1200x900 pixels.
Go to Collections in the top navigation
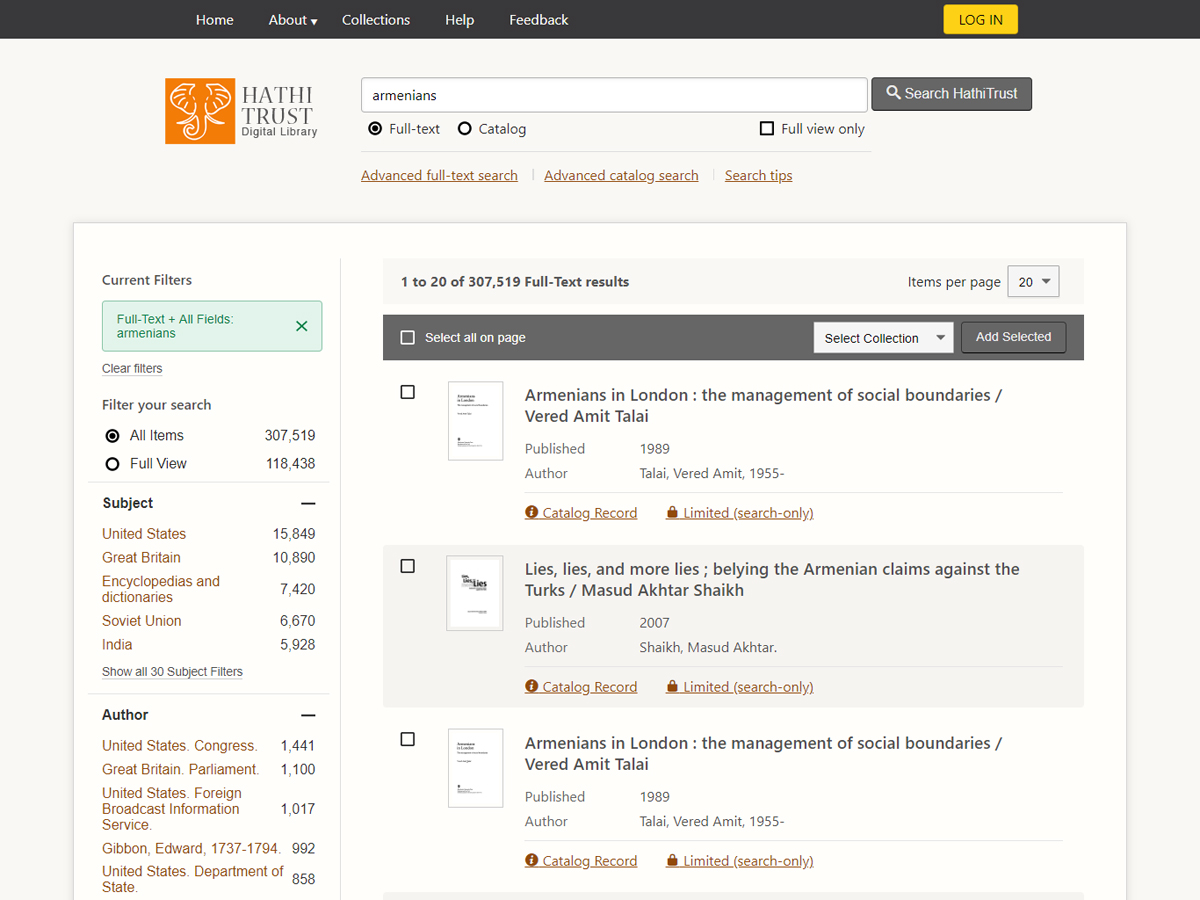pyautogui.click(x=376, y=20)
